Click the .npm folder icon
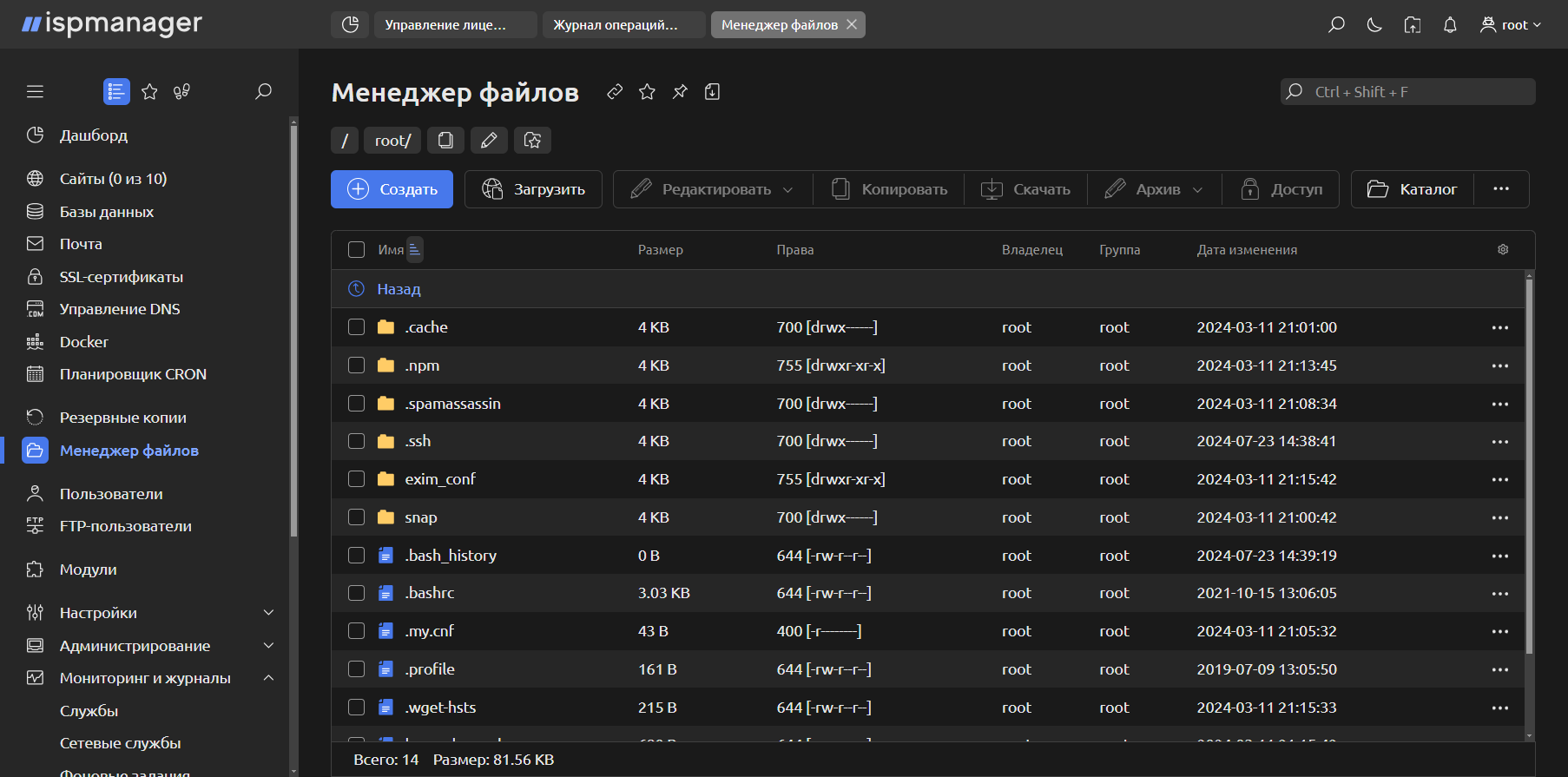The height and width of the screenshot is (777, 1568). click(x=386, y=365)
